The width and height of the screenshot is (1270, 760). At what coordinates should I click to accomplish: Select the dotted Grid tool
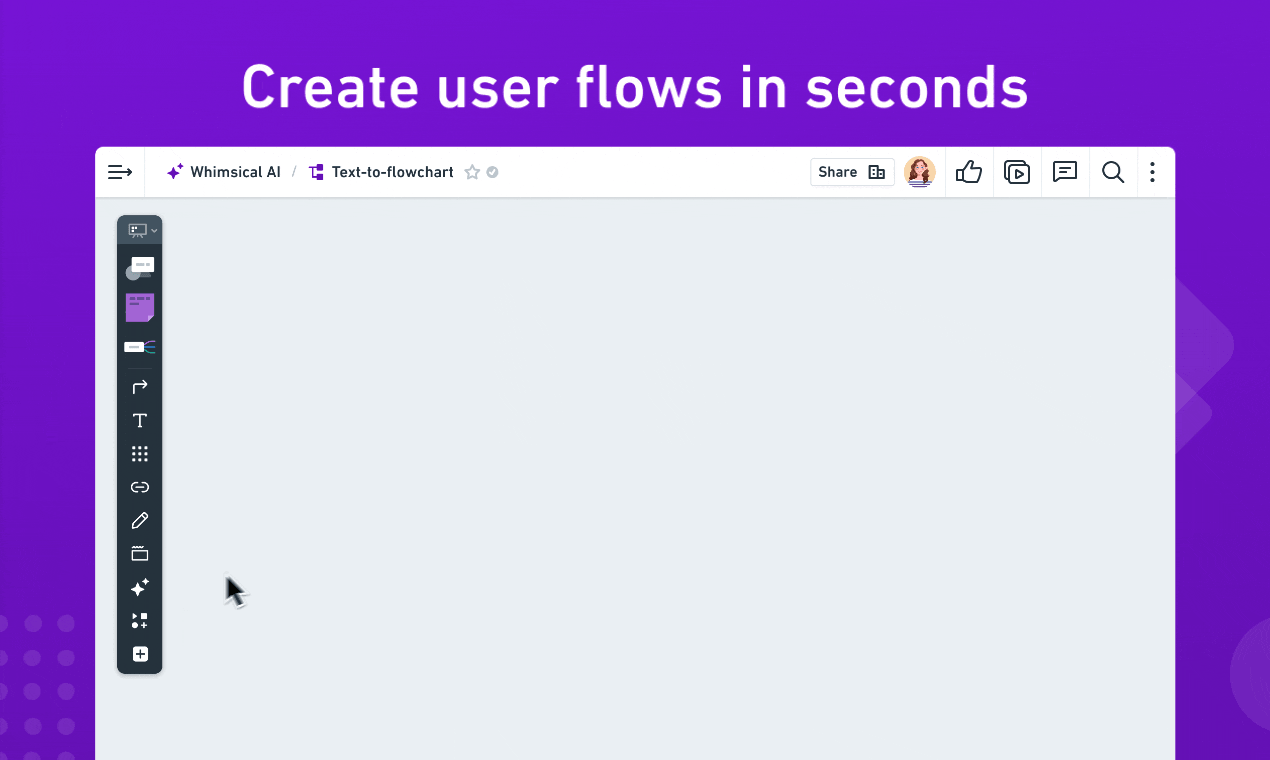point(140,454)
